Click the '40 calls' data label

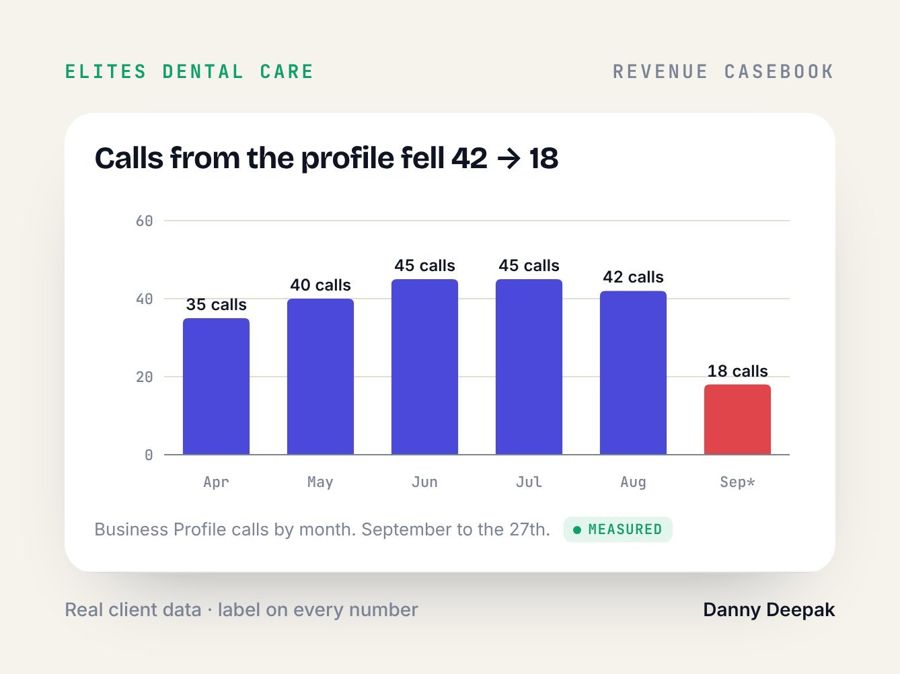320,285
